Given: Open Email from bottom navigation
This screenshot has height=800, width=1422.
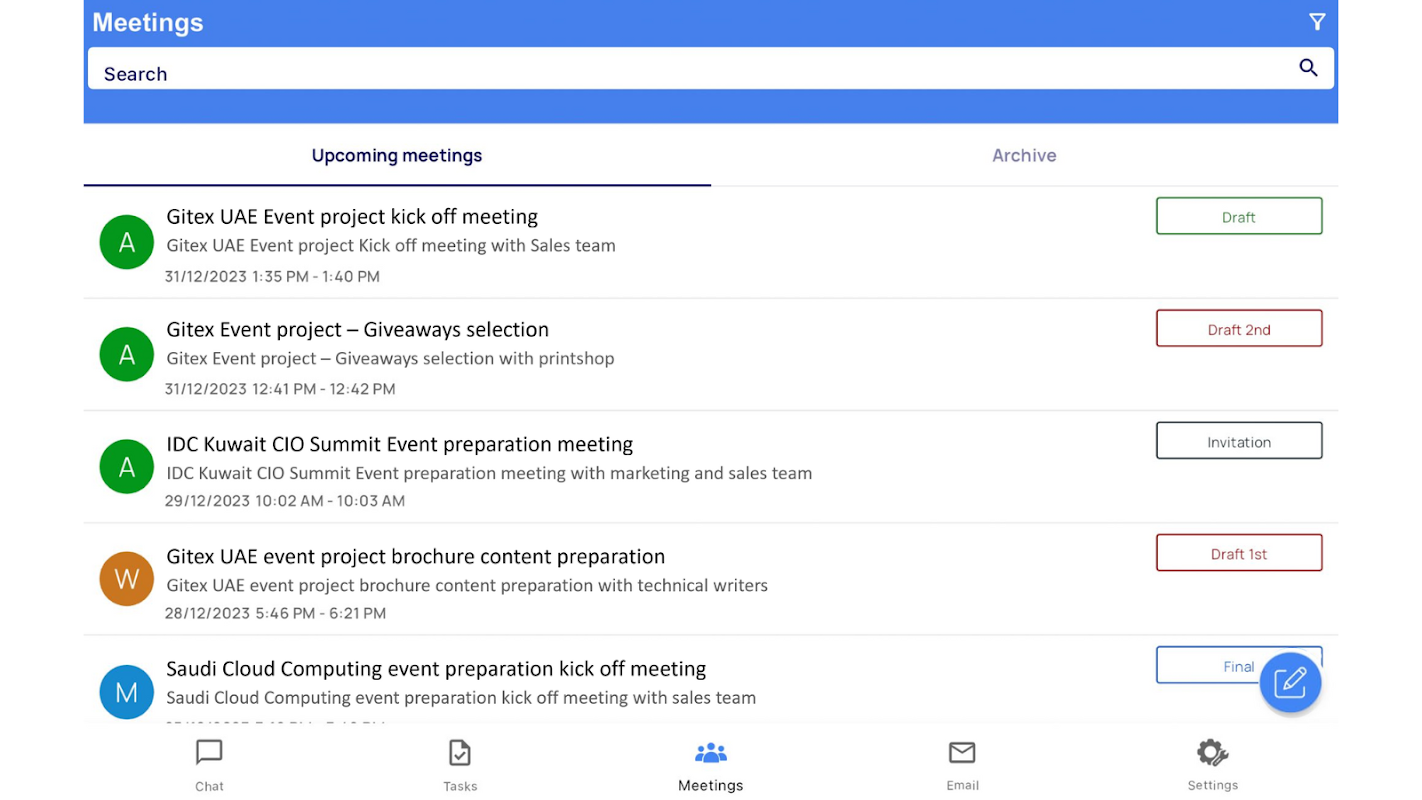Looking at the screenshot, I should 962,765.
